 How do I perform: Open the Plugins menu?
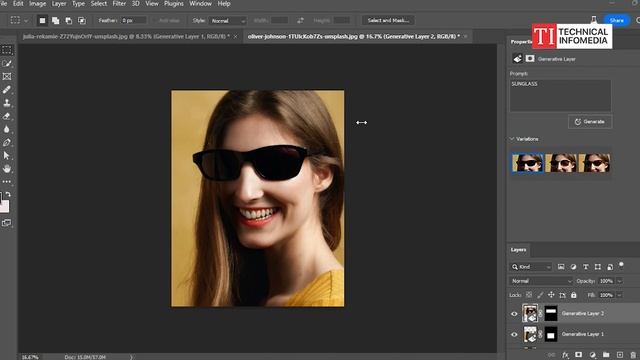pyautogui.click(x=174, y=4)
